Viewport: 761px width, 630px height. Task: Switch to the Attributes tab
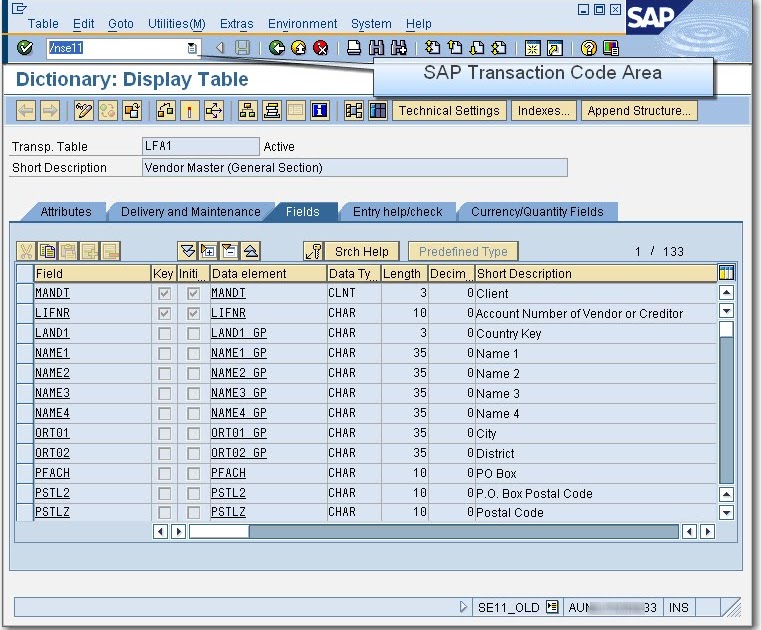[x=66, y=212]
